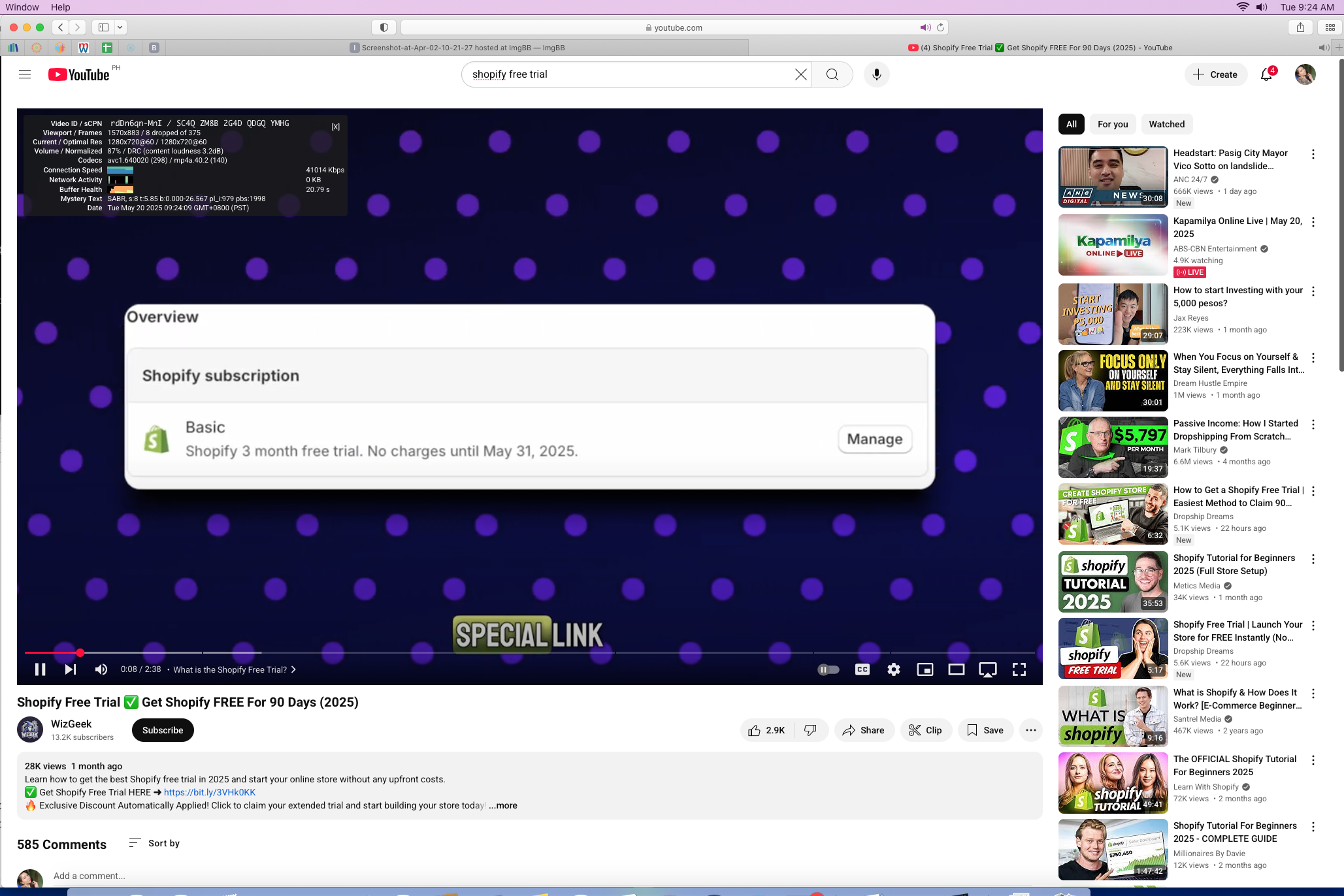Viewport: 1344px width, 896px height.
Task: Open WizGeek channel avatar
Action: pos(30,730)
